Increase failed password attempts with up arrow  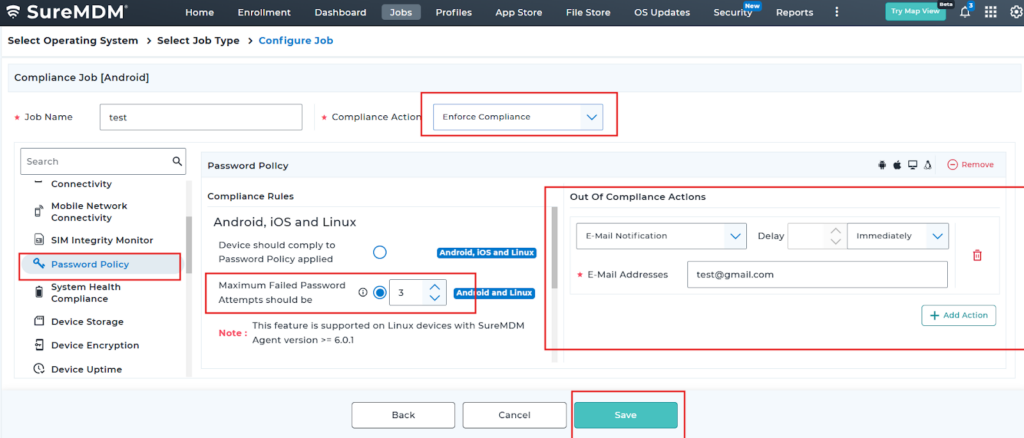pos(434,287)
